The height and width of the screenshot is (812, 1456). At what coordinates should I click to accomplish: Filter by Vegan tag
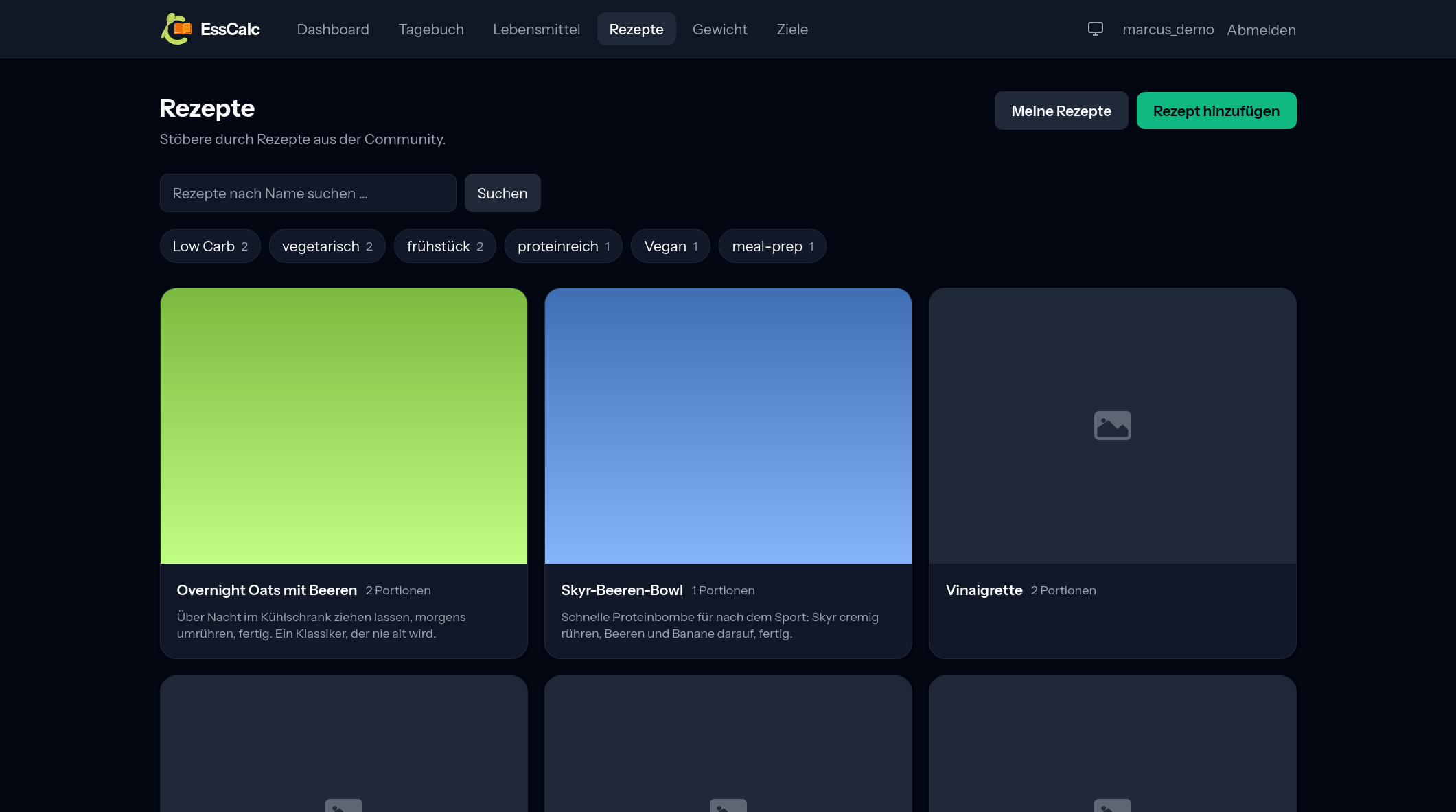tap(671, 246)
